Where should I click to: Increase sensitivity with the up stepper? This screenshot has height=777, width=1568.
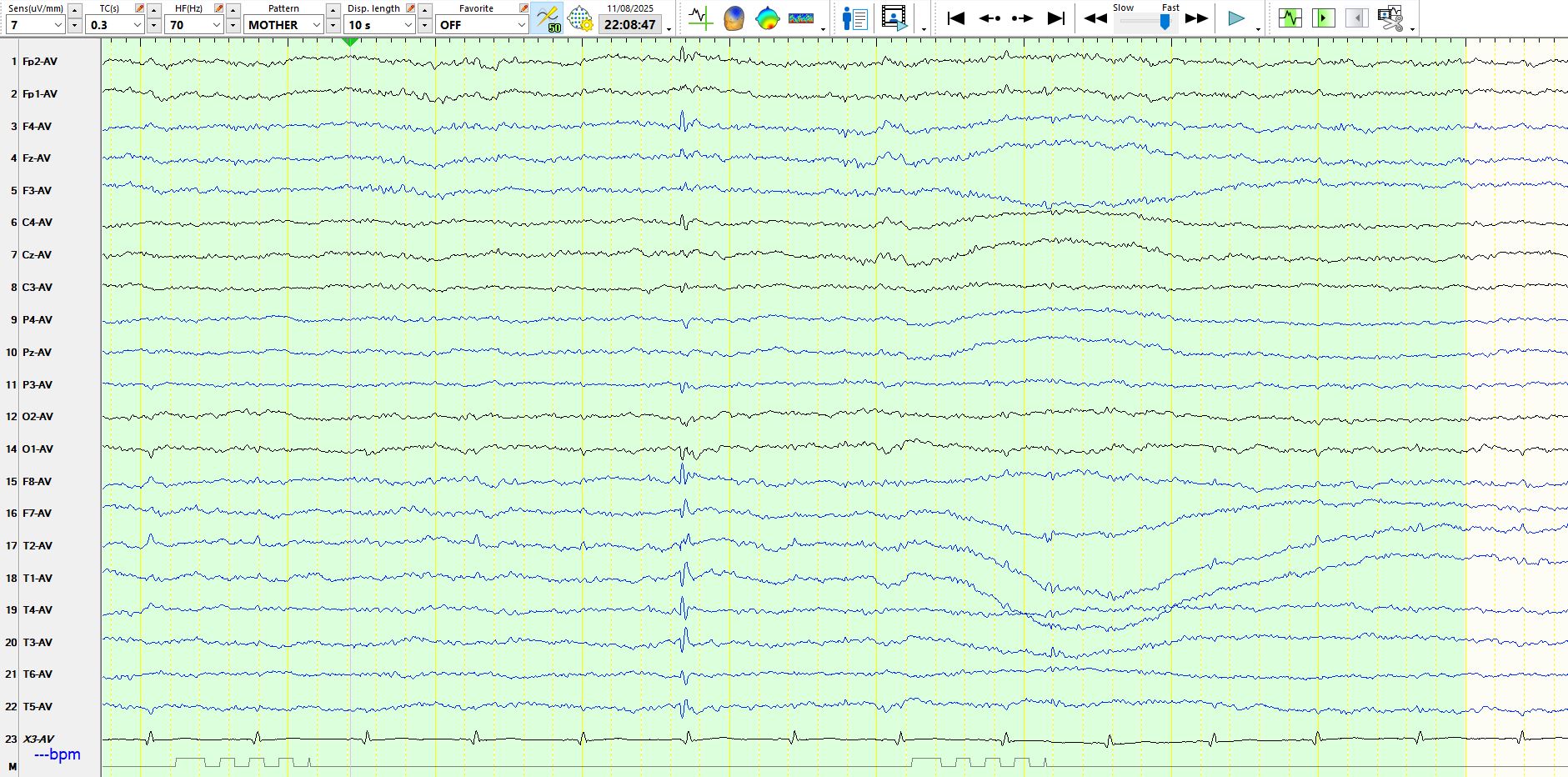[74, 9]
